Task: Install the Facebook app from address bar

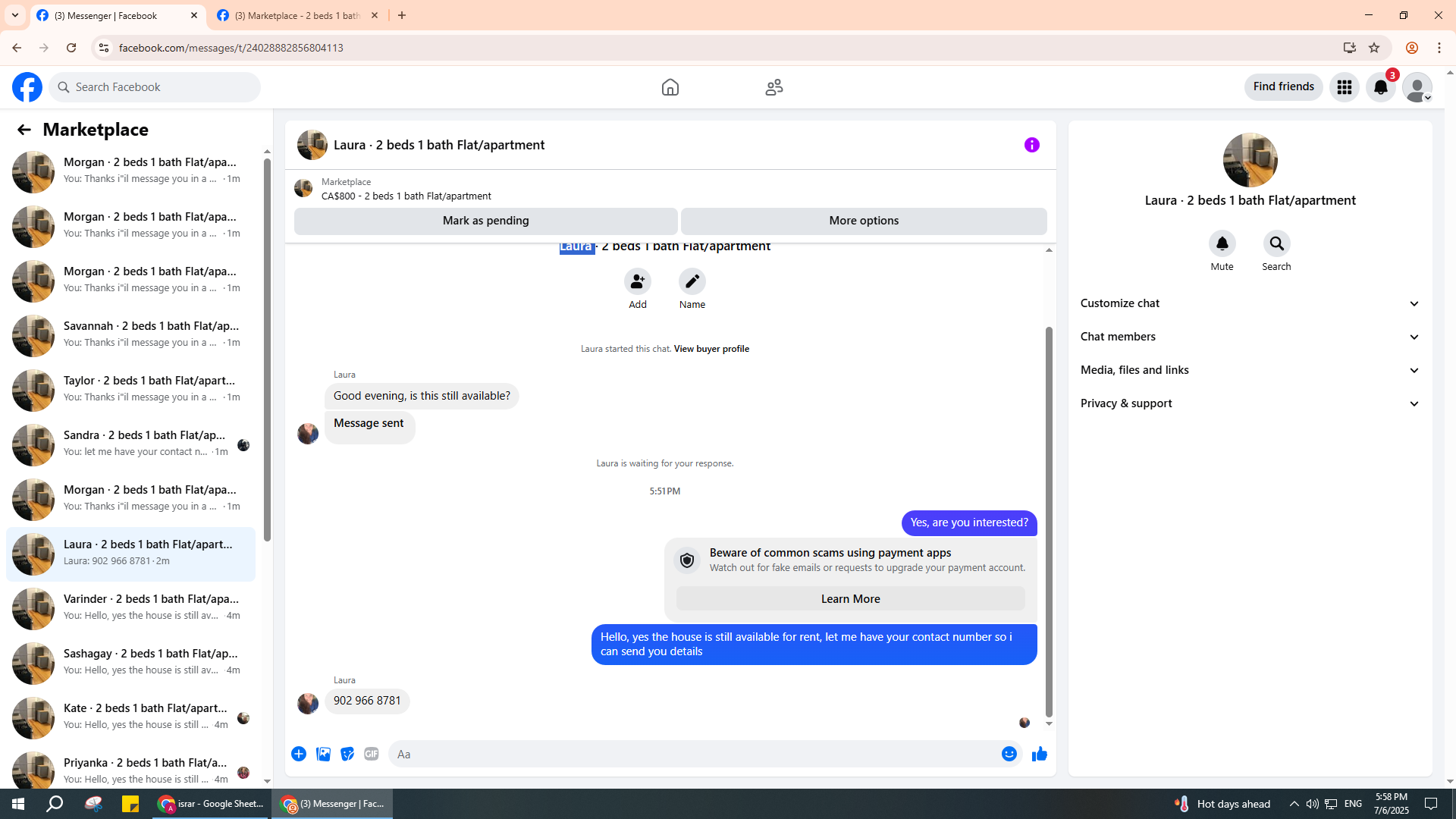Action: 1349,48
